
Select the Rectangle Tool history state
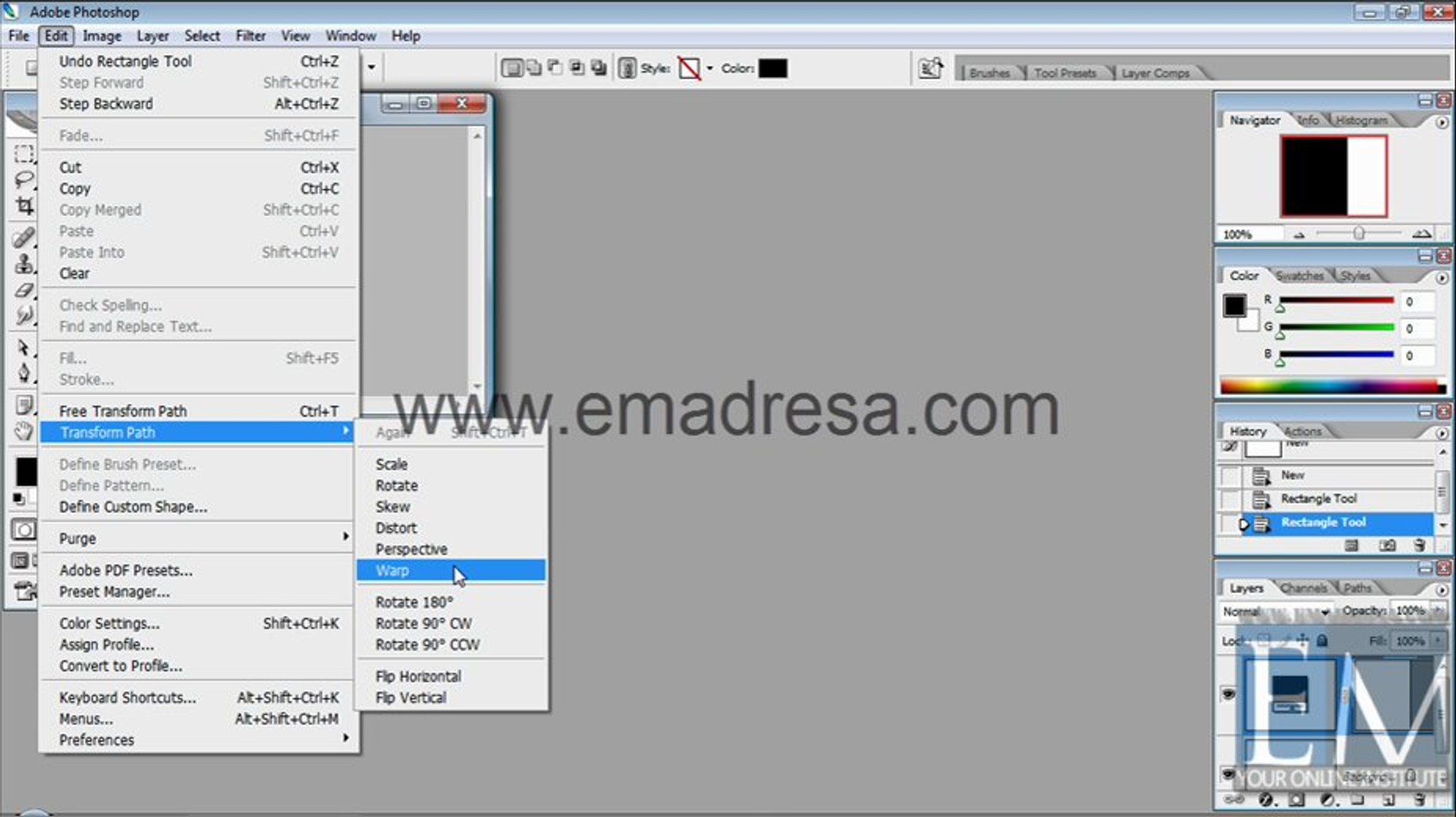pos(1323,522)
